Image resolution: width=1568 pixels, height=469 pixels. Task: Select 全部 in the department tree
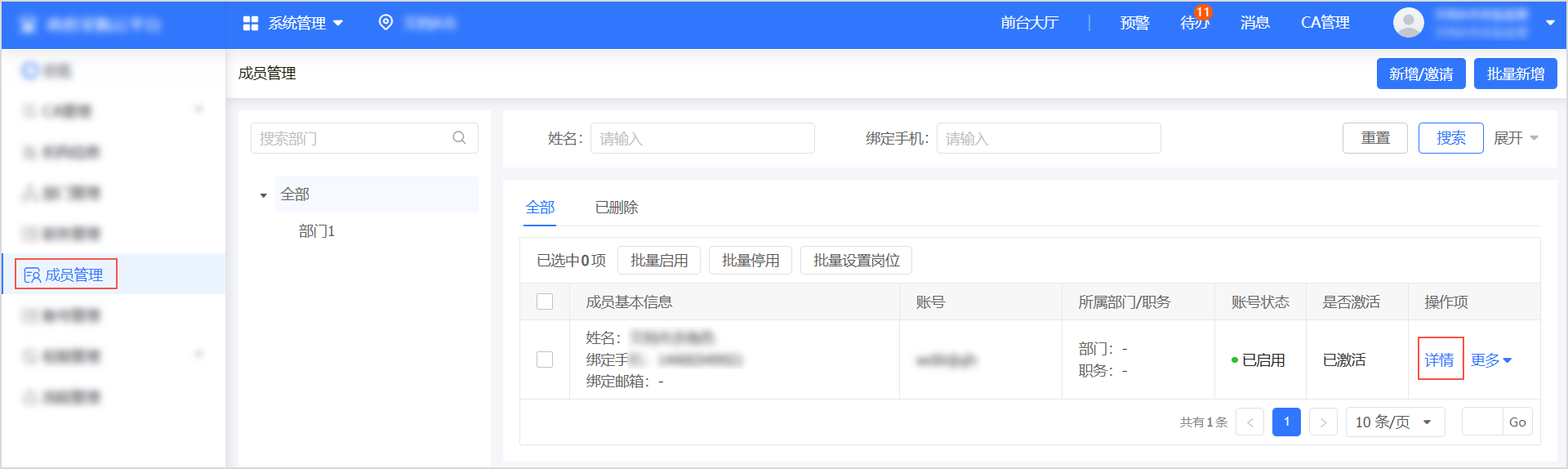pyautogui.click(x=376, y=194)
